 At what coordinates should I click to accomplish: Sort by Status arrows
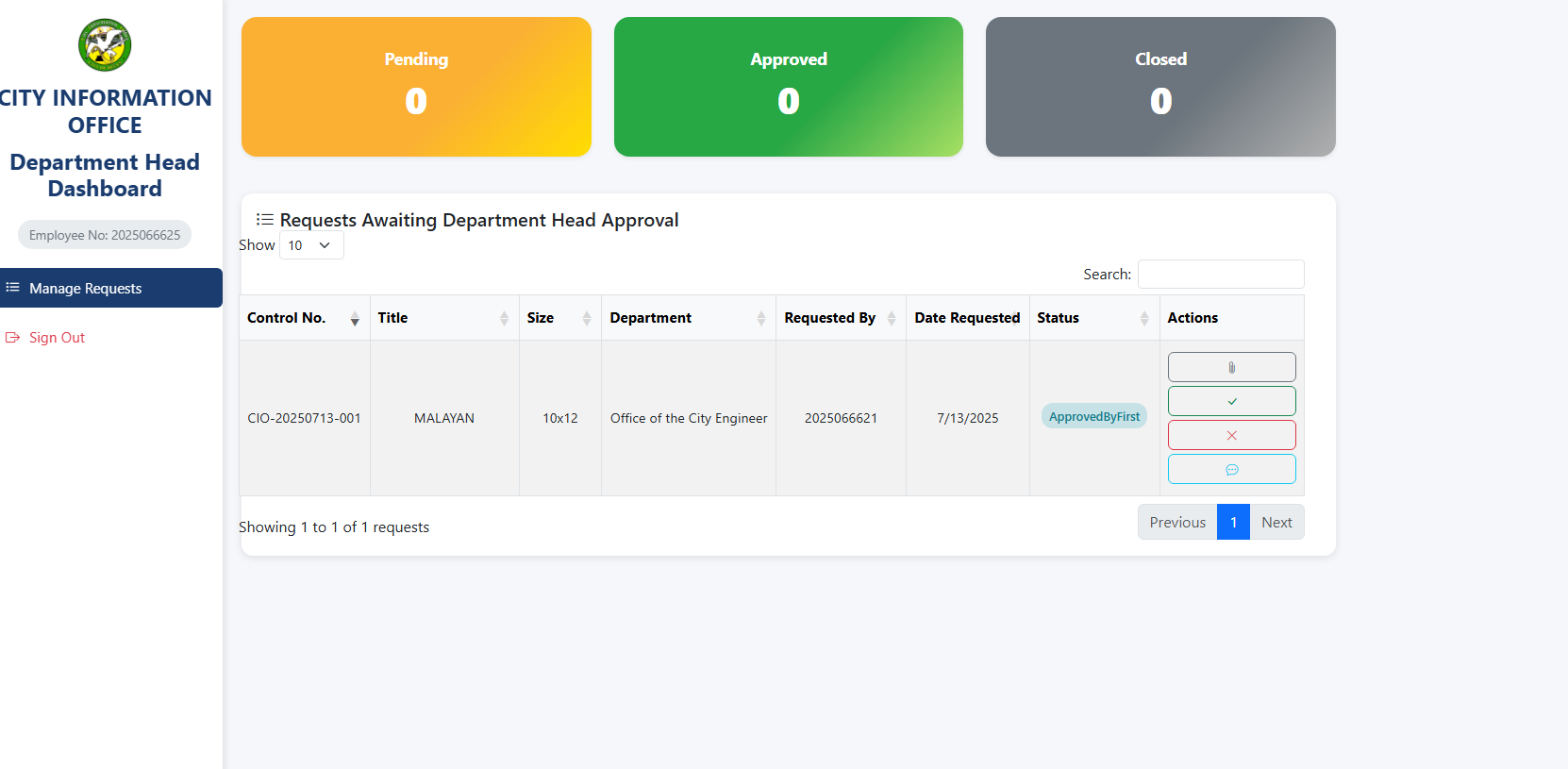click(1144, 319)
